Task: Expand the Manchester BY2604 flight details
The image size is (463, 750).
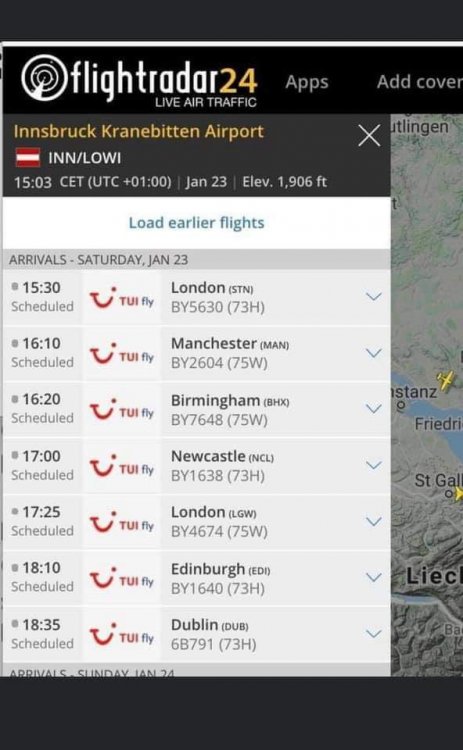Action: click(x=374, y=353)
